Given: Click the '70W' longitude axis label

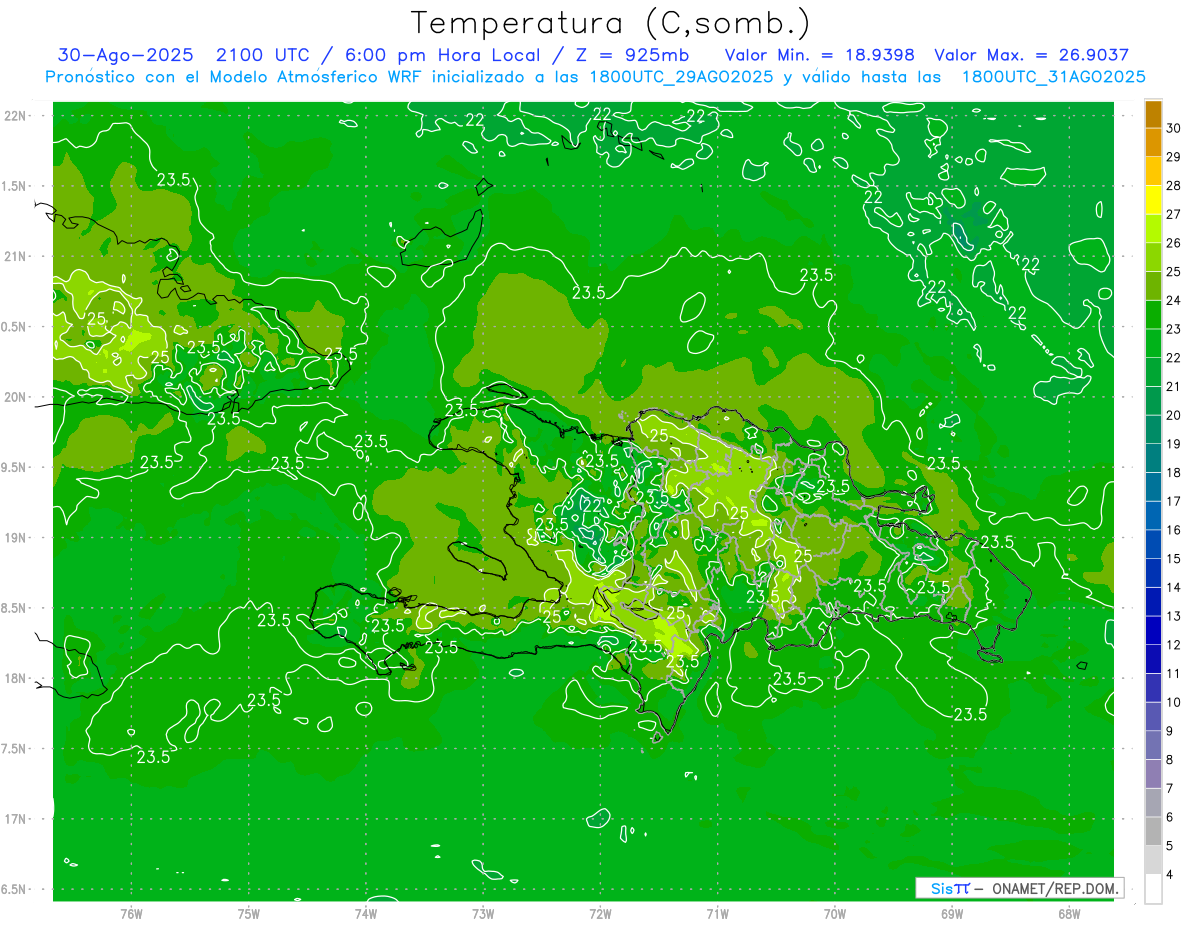Looking at the screenshot, I should [835, 913].
